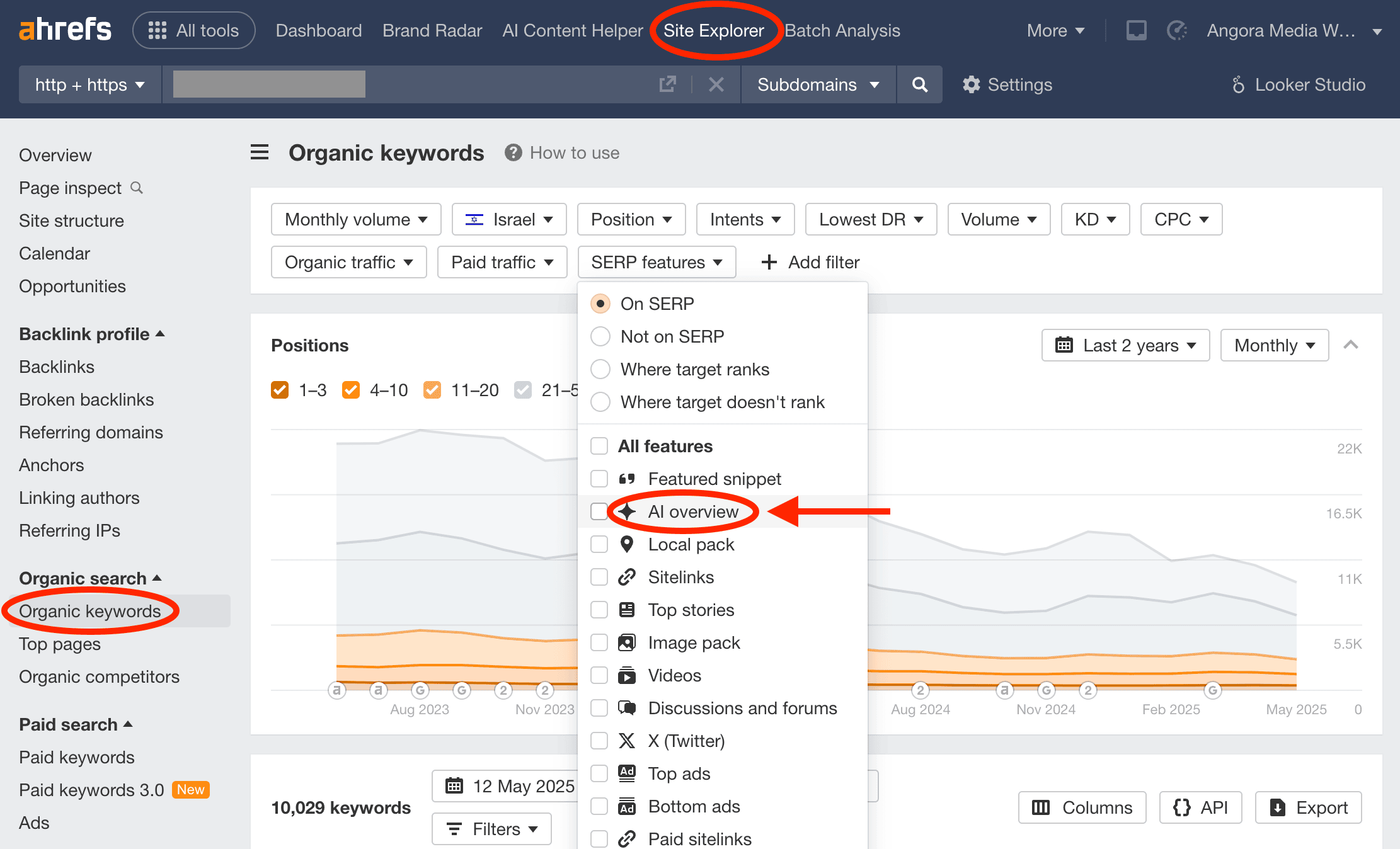Click the Add filter button
The image size is (1400, 849).
pyautogui.click(x=810, y=262)
